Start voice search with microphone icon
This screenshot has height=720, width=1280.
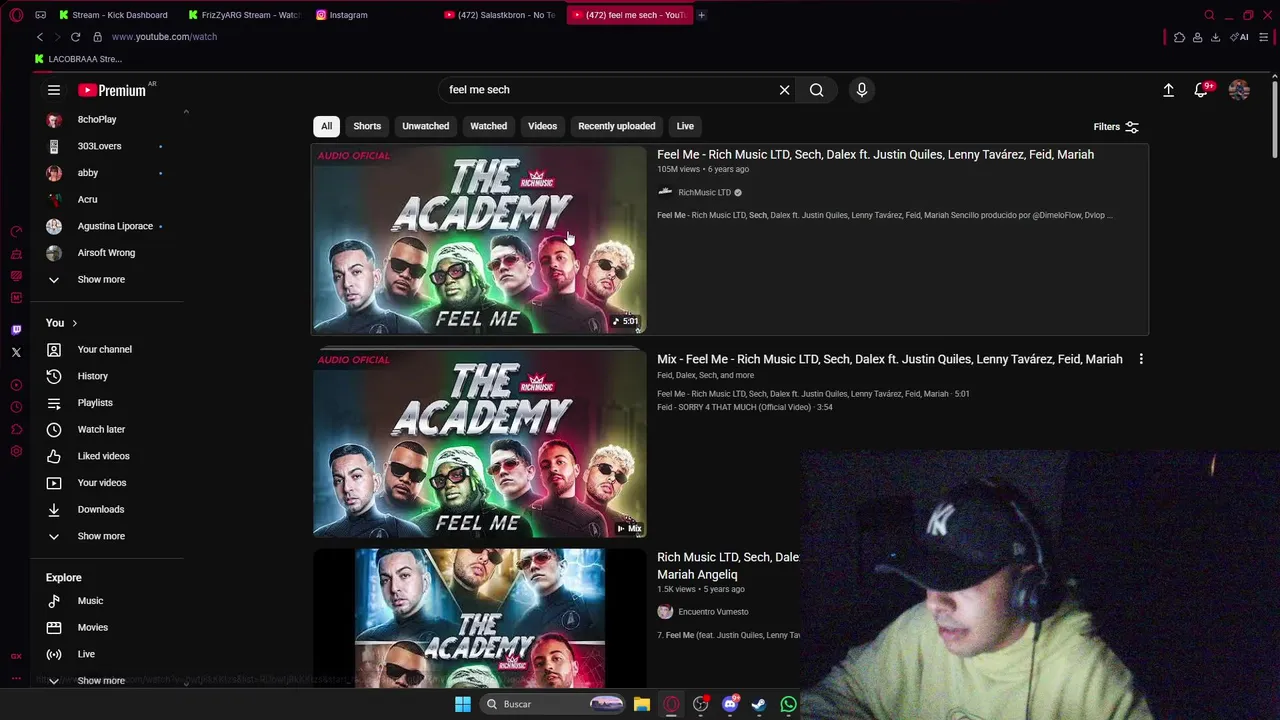862,90
